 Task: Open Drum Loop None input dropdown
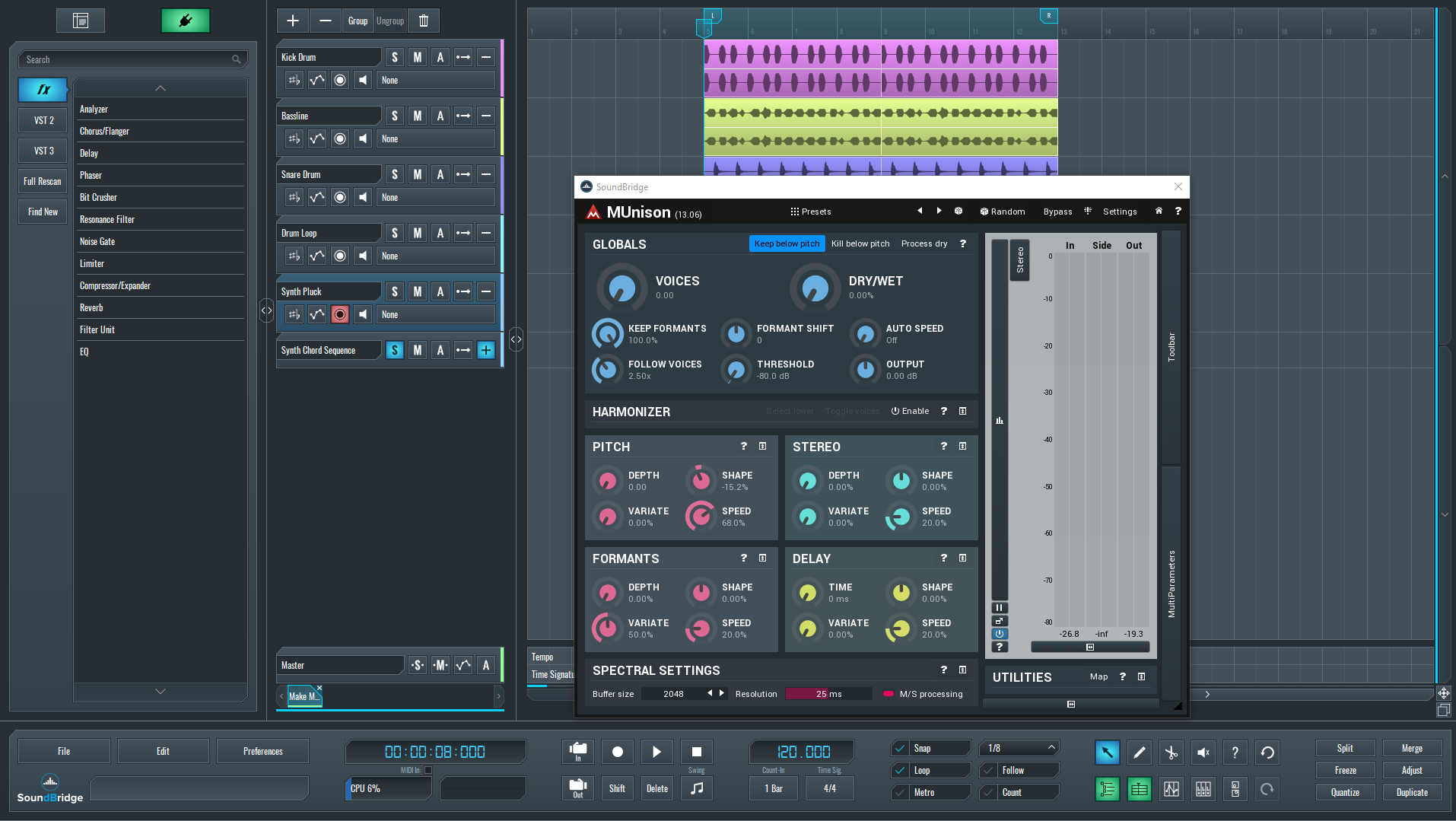pos(436,256)
